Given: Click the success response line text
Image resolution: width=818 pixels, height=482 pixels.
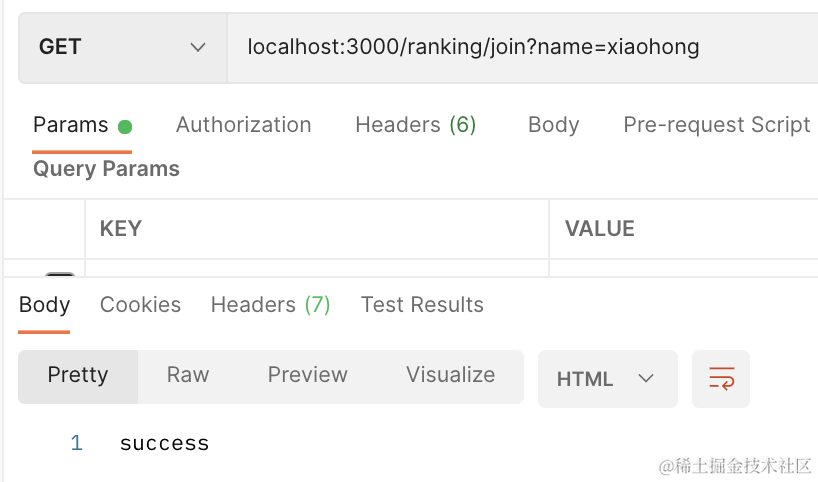Looking at the screenshot, I should coord(164,443).
